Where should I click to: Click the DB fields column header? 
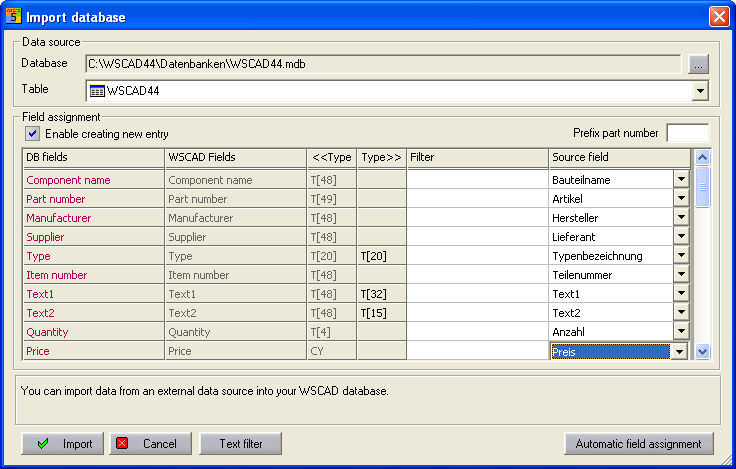93,158
